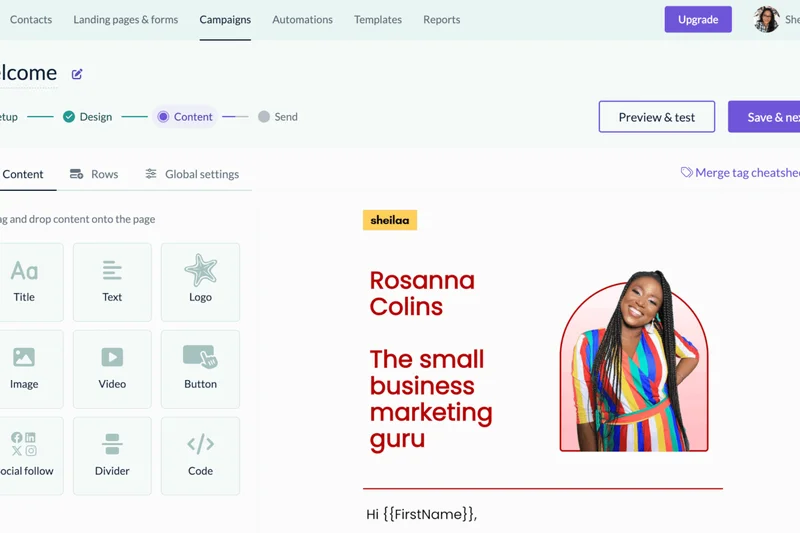
Task: Click the user profile avatar
Action: tap(767, 19)
